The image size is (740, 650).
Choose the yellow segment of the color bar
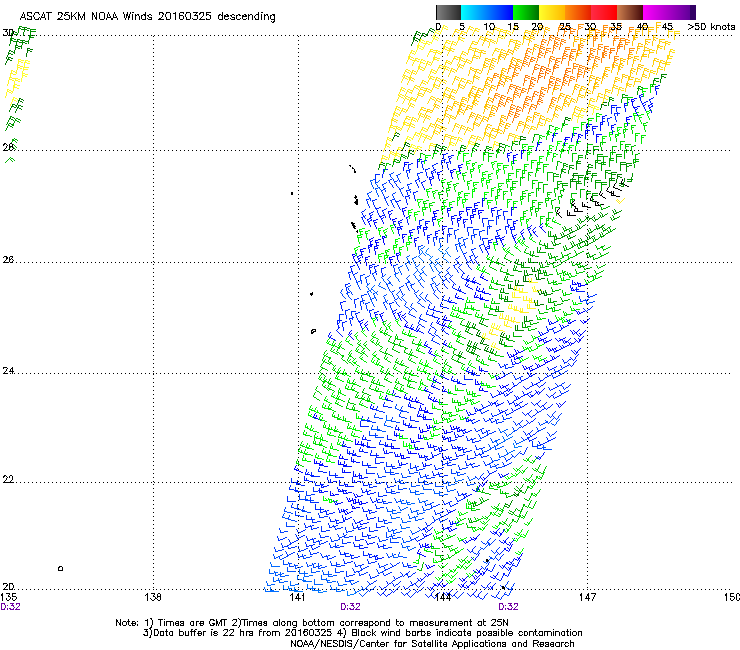point(552,12)
